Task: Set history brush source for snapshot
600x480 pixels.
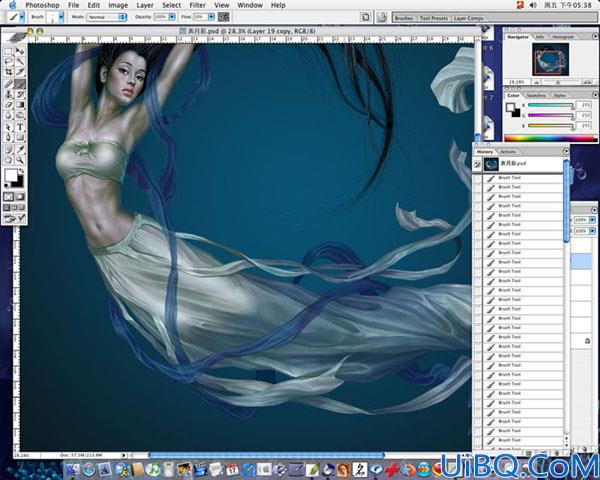Action: point(477,164)
